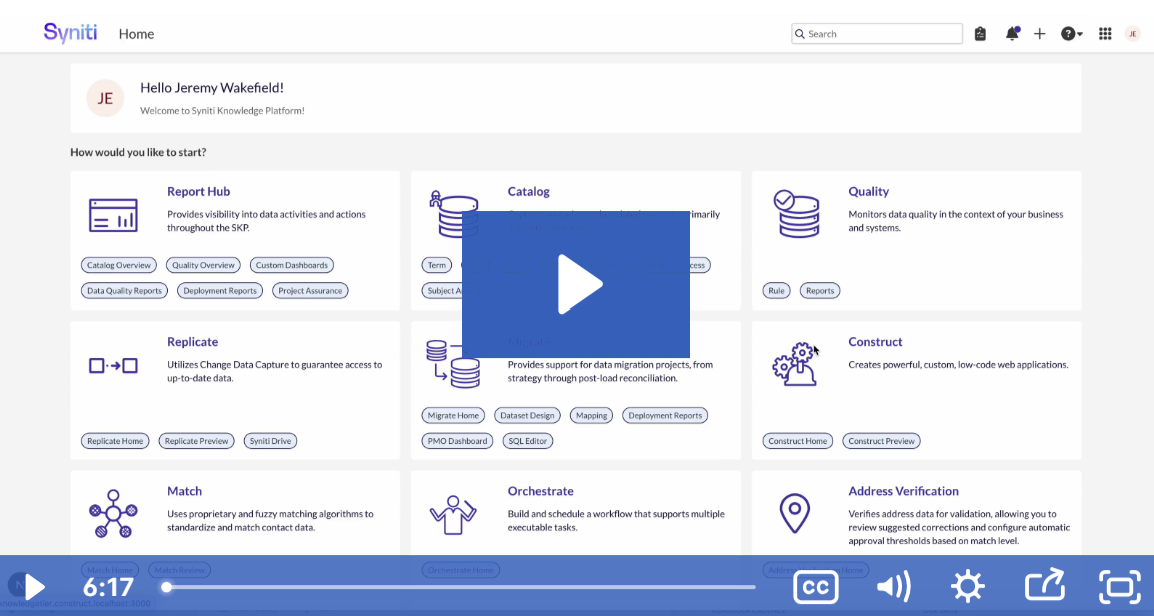Open SQL Editor chip
Viewport: 1154px width, 616px height.
[x=527, y=441]
